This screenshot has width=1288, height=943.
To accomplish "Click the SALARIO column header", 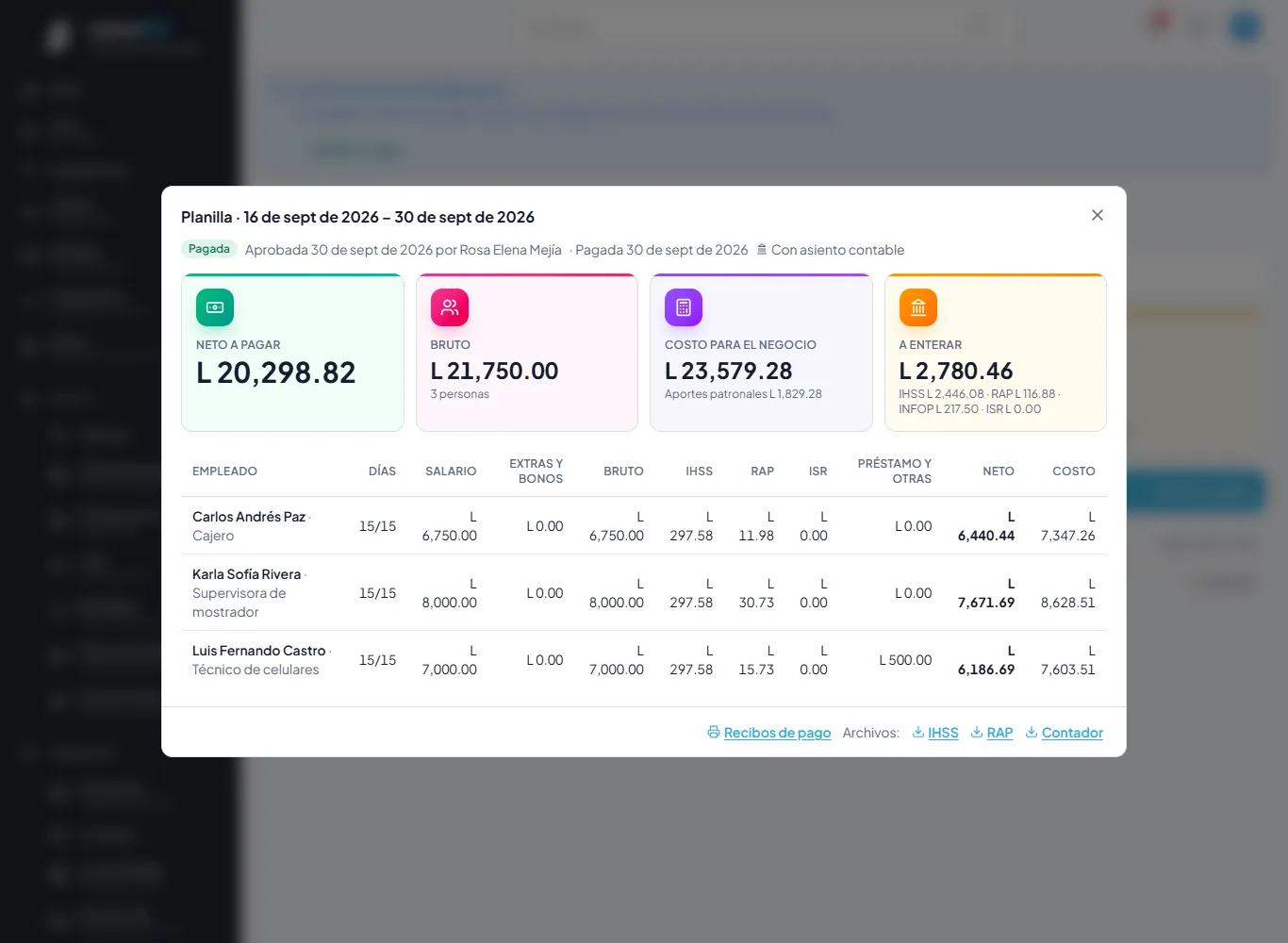I will (x=451, y=471).
